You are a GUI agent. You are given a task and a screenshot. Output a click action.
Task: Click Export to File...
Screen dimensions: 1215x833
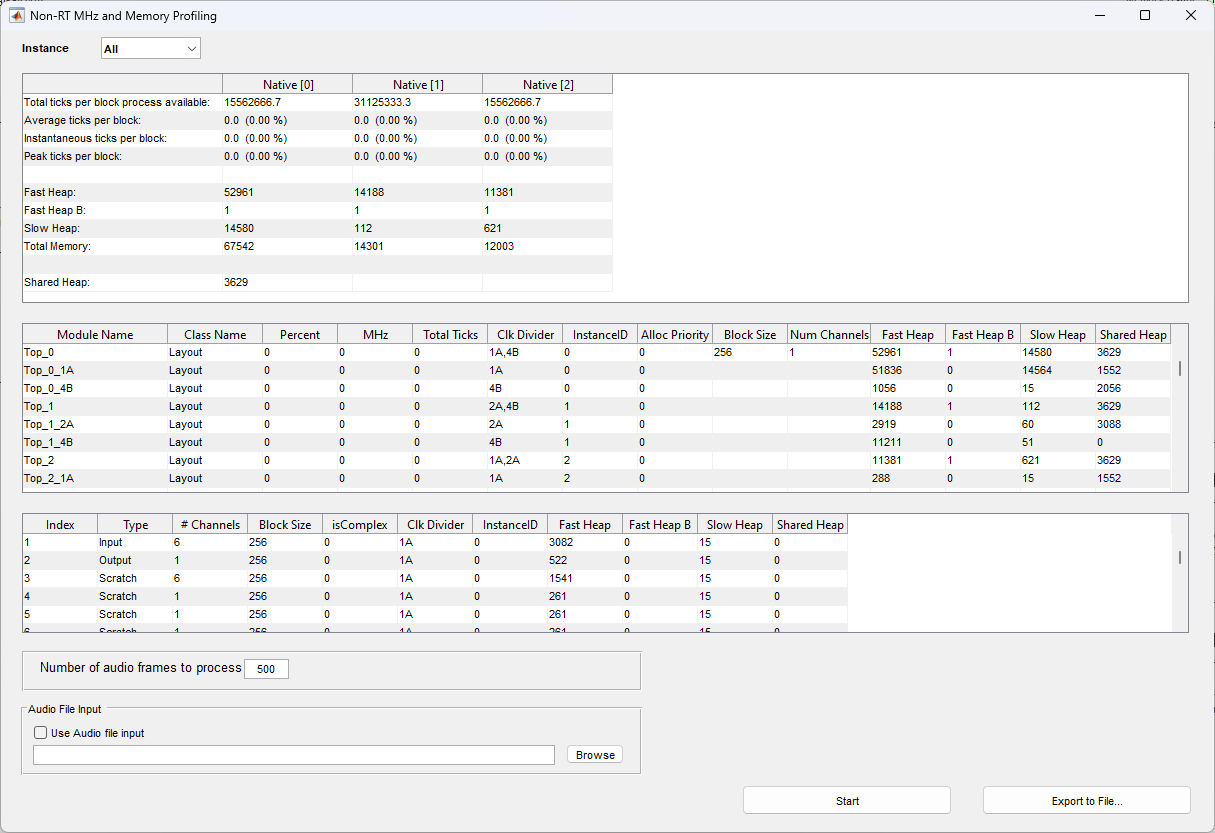point(1086,800)
